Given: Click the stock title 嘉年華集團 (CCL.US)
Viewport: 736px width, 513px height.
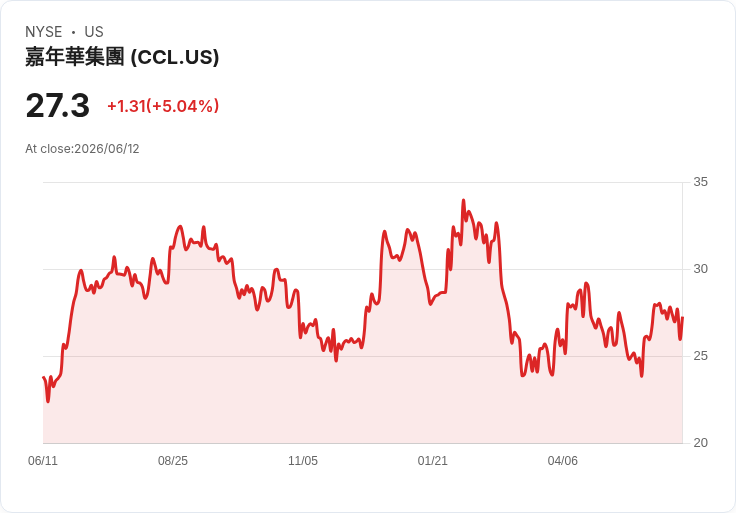Looking at the screenshot, I should pyautogui.click(x=122, y=57).
